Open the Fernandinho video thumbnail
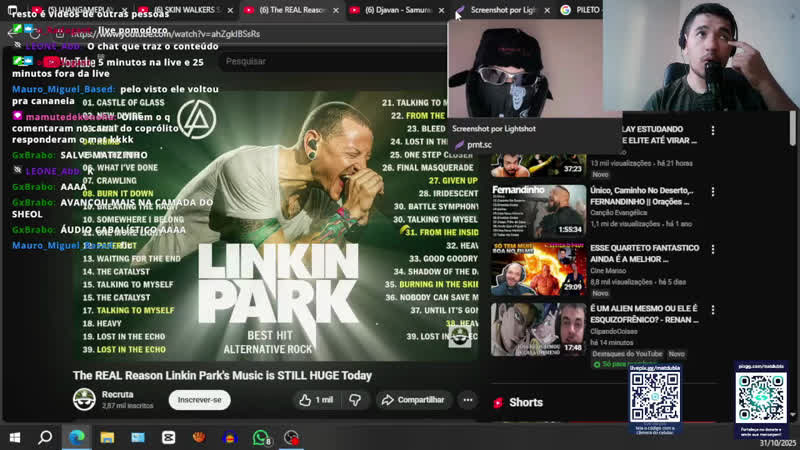 coord(538,210)
